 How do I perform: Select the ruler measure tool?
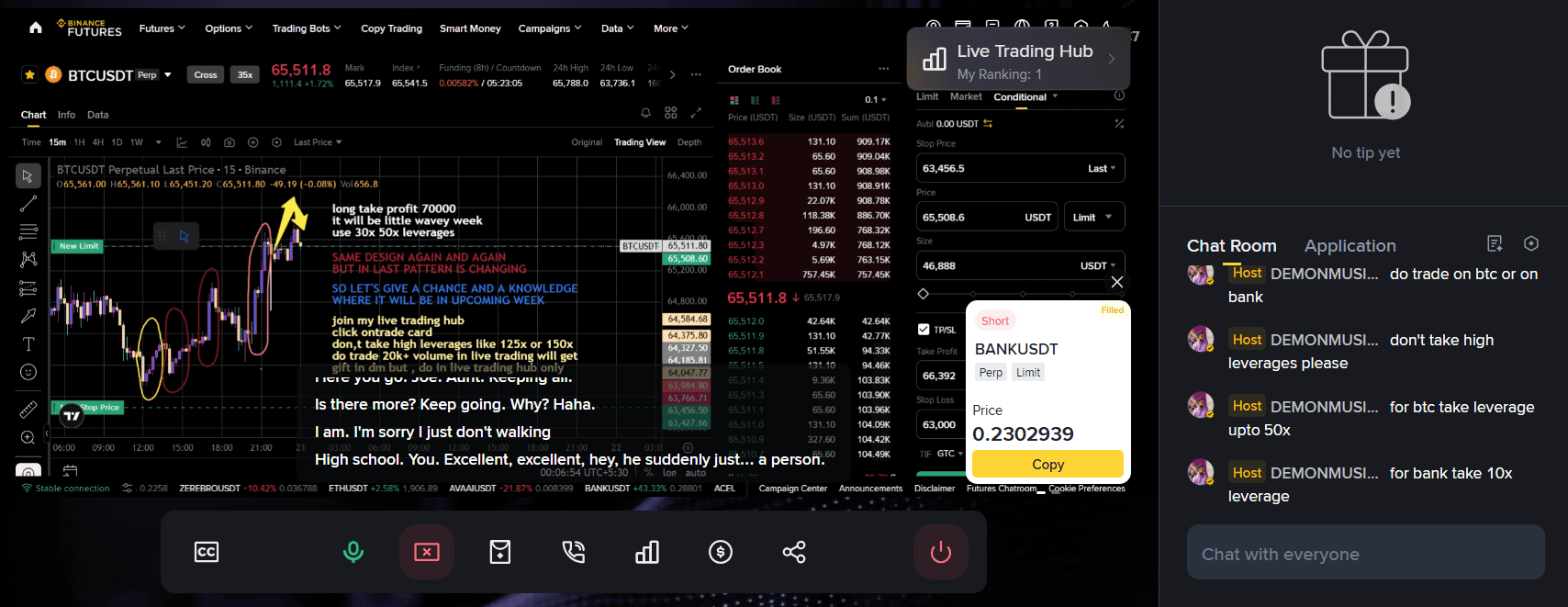click(28, 410)
